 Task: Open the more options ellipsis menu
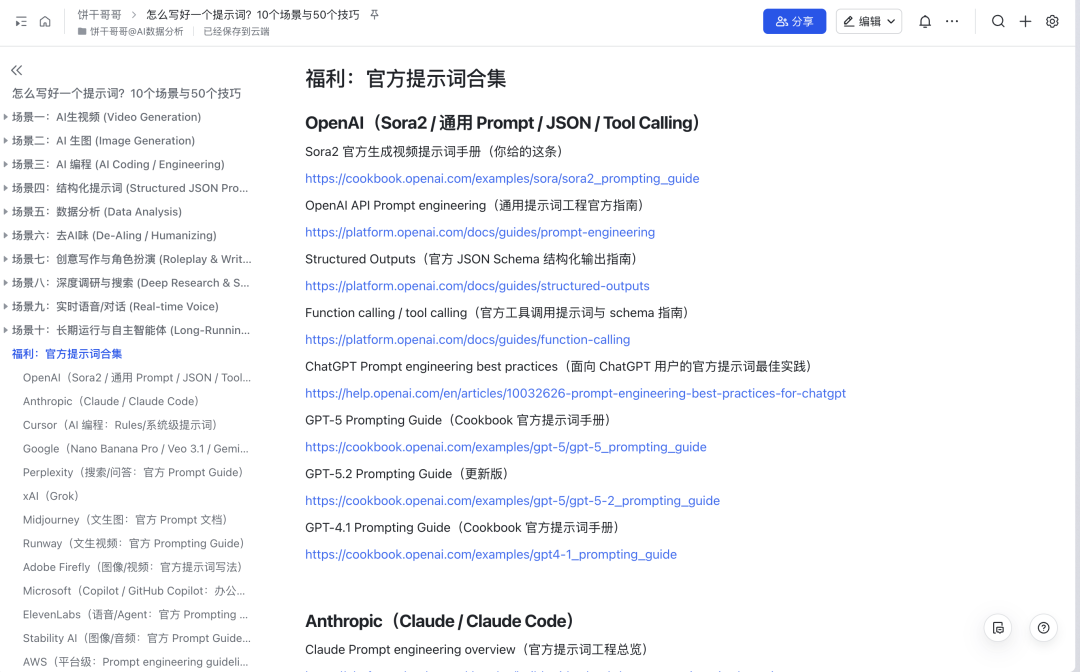pyautogui.click(x=952, y=21)
